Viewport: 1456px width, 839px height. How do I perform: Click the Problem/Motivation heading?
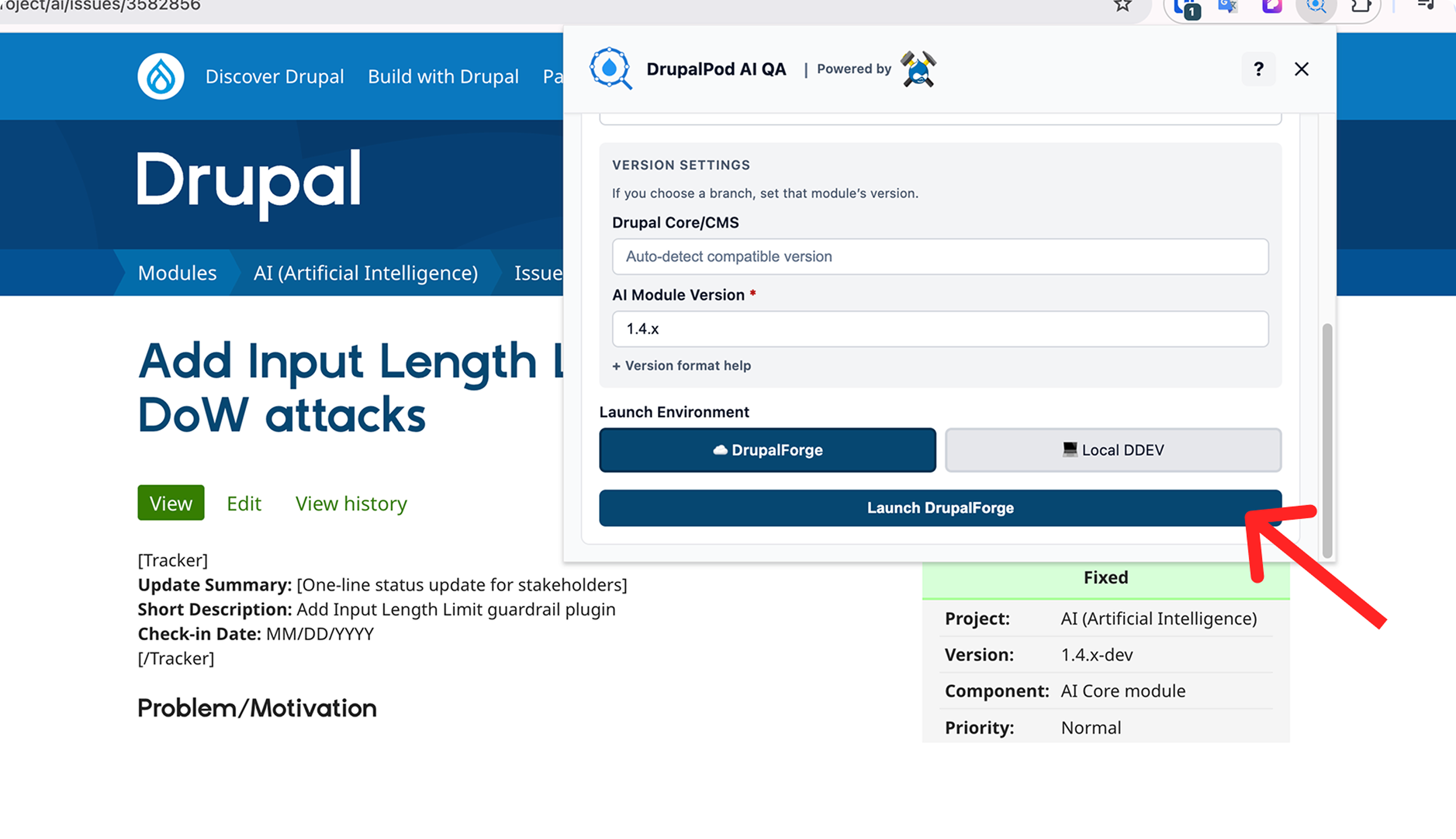coord(257,708)
